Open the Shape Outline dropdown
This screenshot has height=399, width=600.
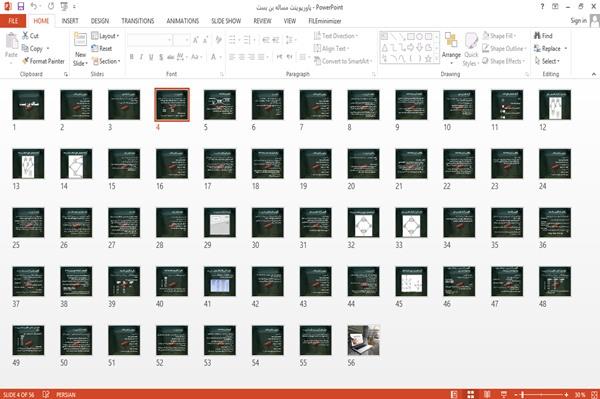pos(504,49)
